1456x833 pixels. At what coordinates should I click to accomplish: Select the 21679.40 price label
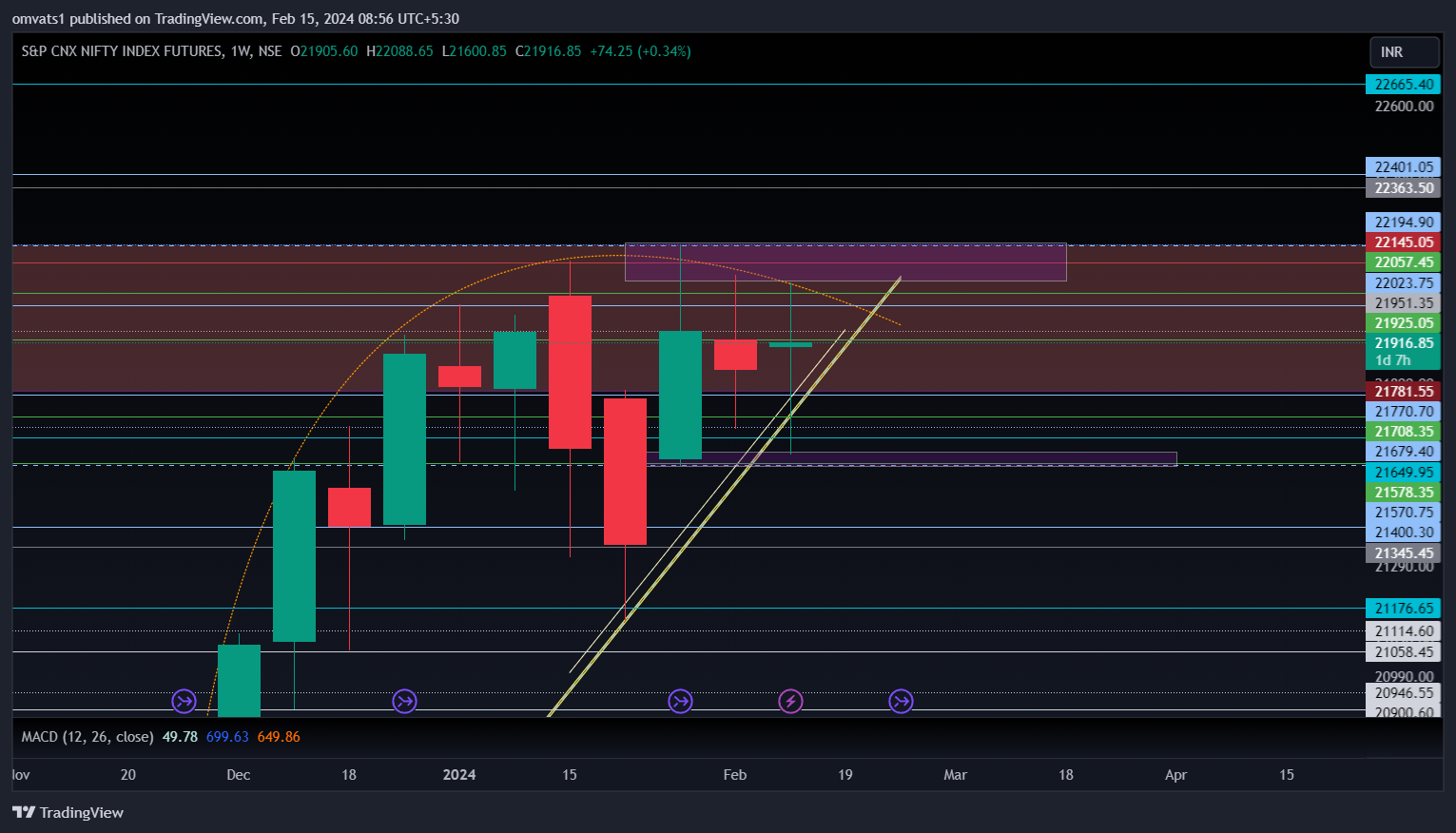click(x=1404, y=452)
